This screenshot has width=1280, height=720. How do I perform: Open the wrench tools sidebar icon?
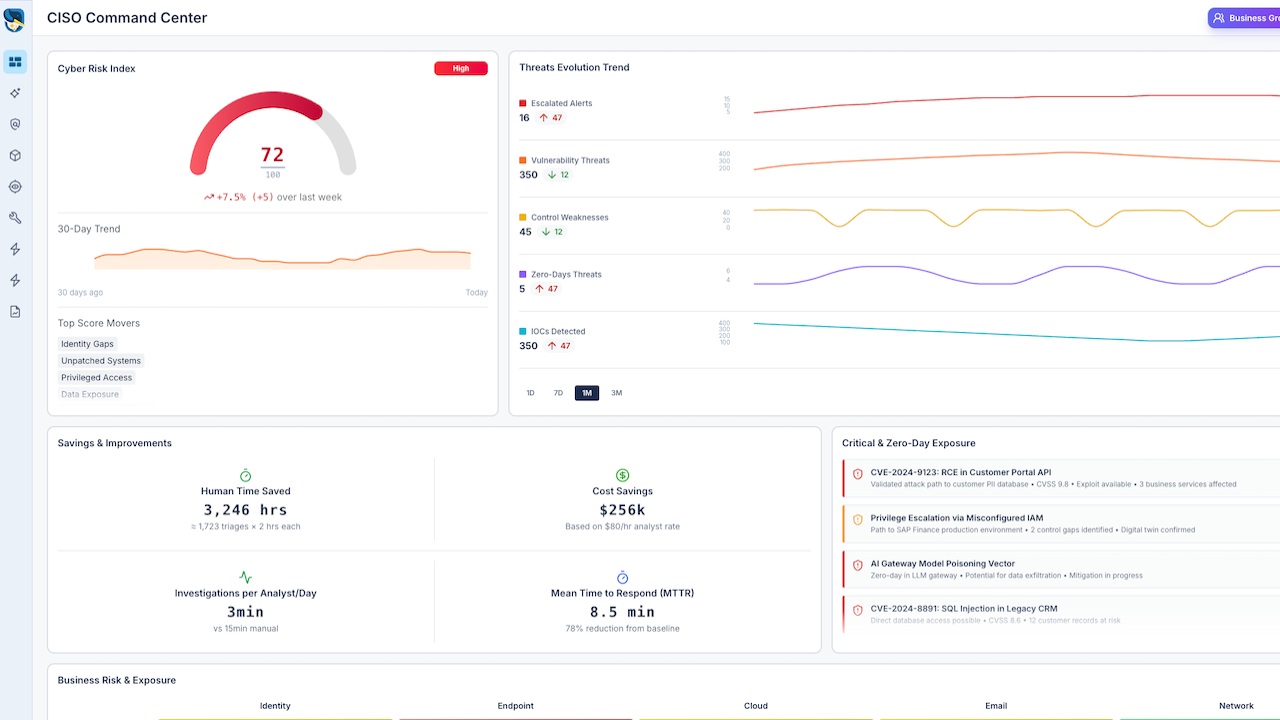coord(15,217)
